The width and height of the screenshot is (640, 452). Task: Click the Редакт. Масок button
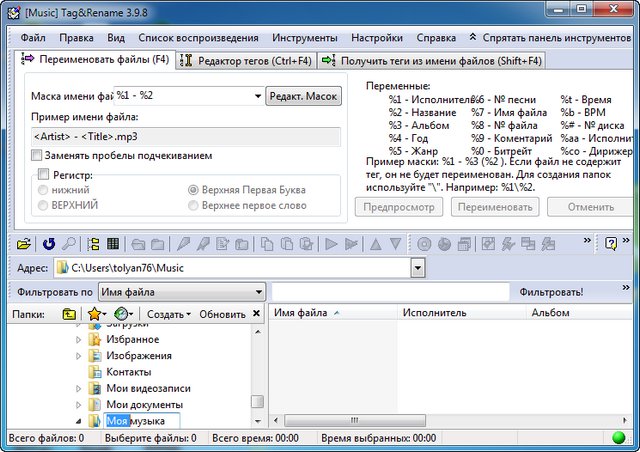tap(304, 96)
